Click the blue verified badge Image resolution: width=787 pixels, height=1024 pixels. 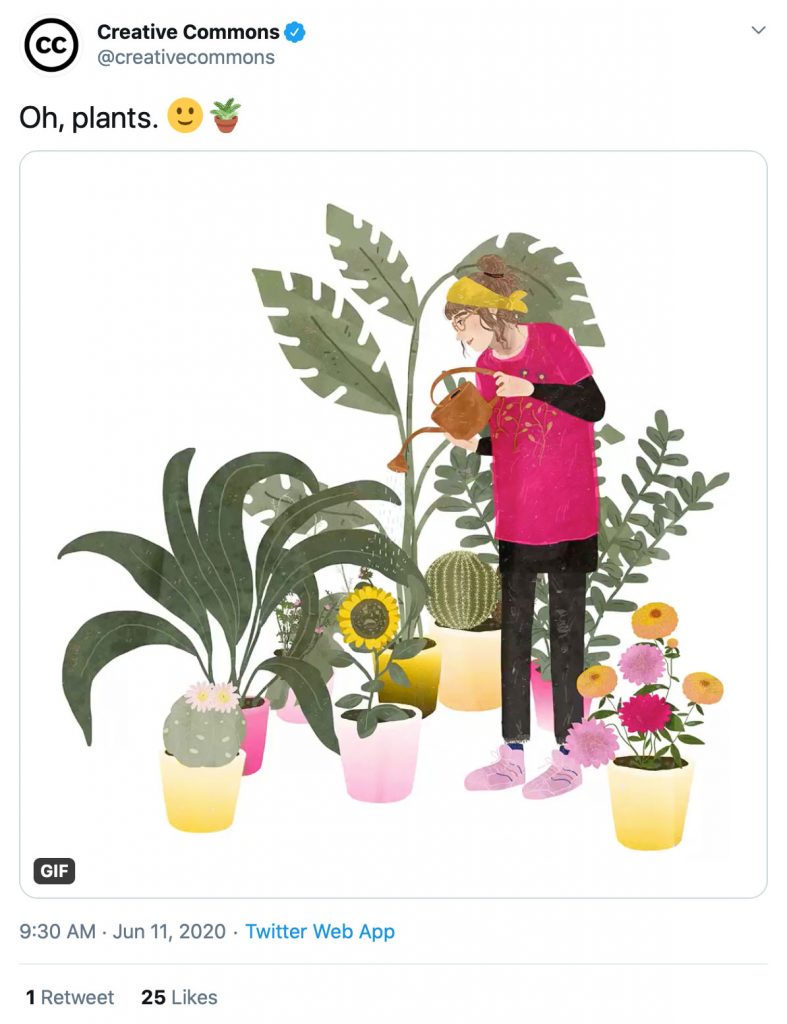(x=295, y=32)
